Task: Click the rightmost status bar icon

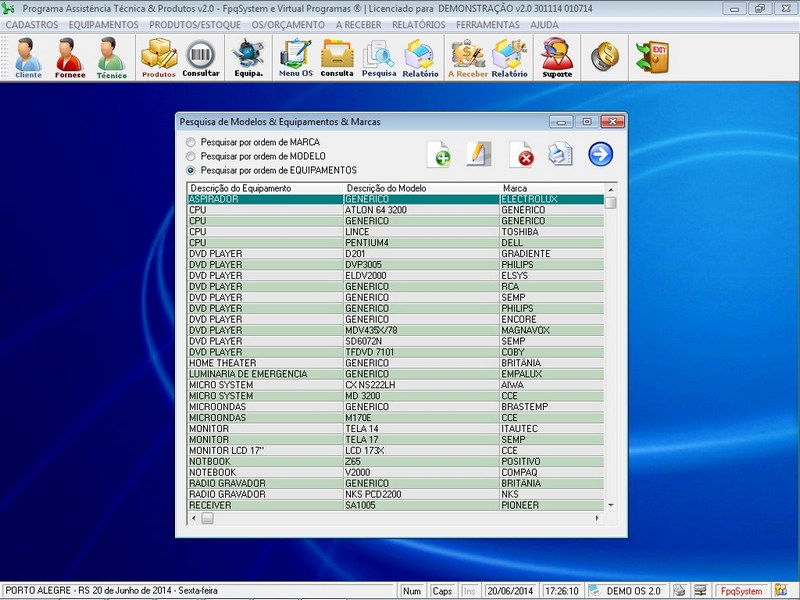Action: pyautogui.click(x=781, y=590)
